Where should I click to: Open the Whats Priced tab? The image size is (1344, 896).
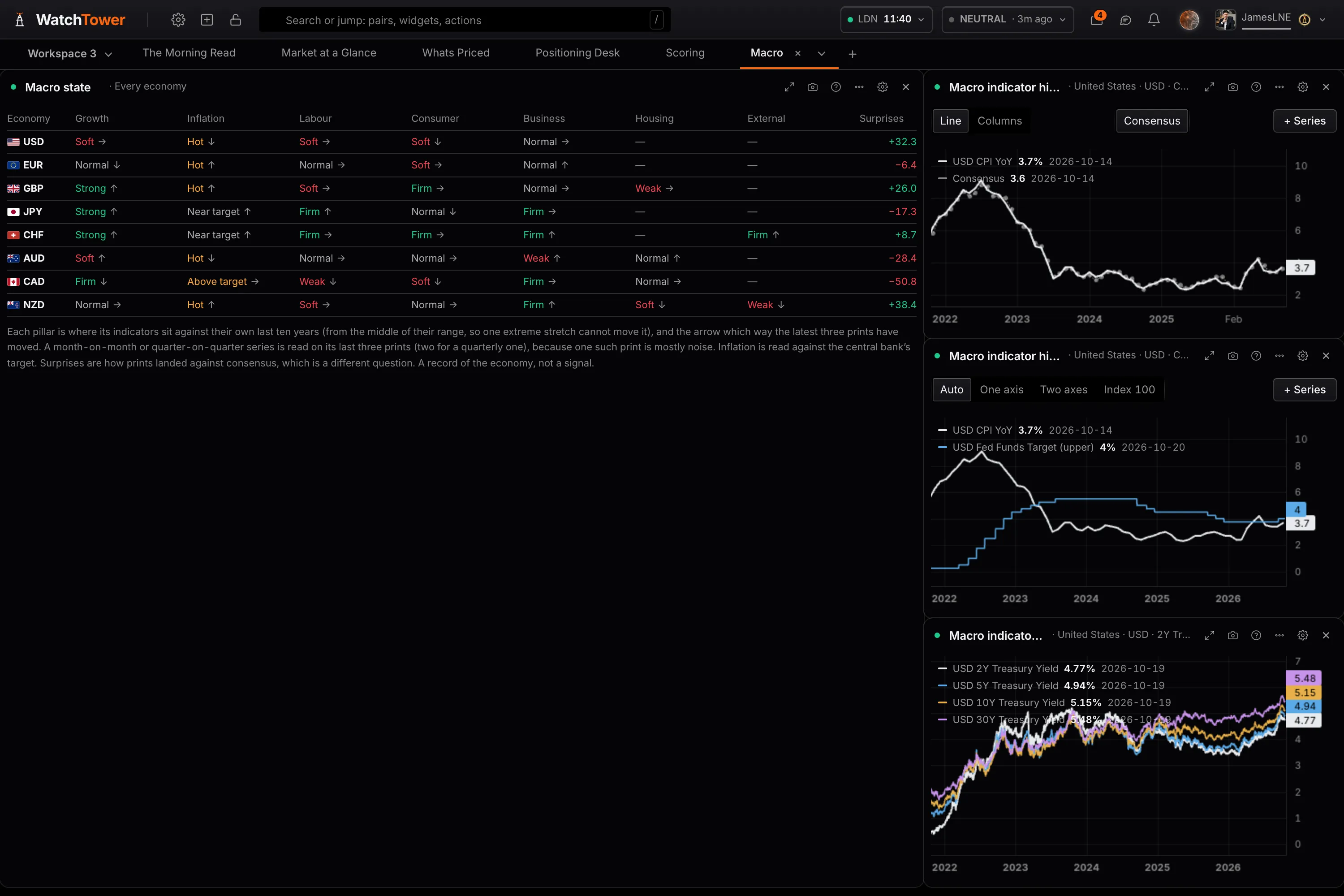(x=456, y=52)
